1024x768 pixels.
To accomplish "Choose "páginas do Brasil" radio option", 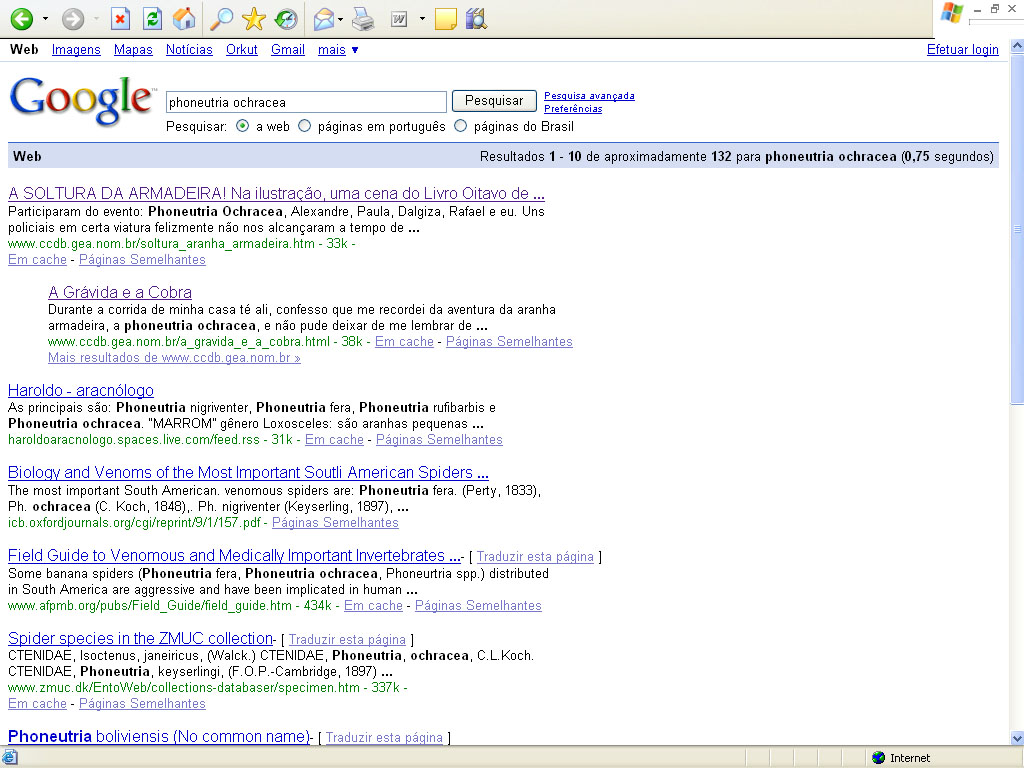I will [461, 126].
